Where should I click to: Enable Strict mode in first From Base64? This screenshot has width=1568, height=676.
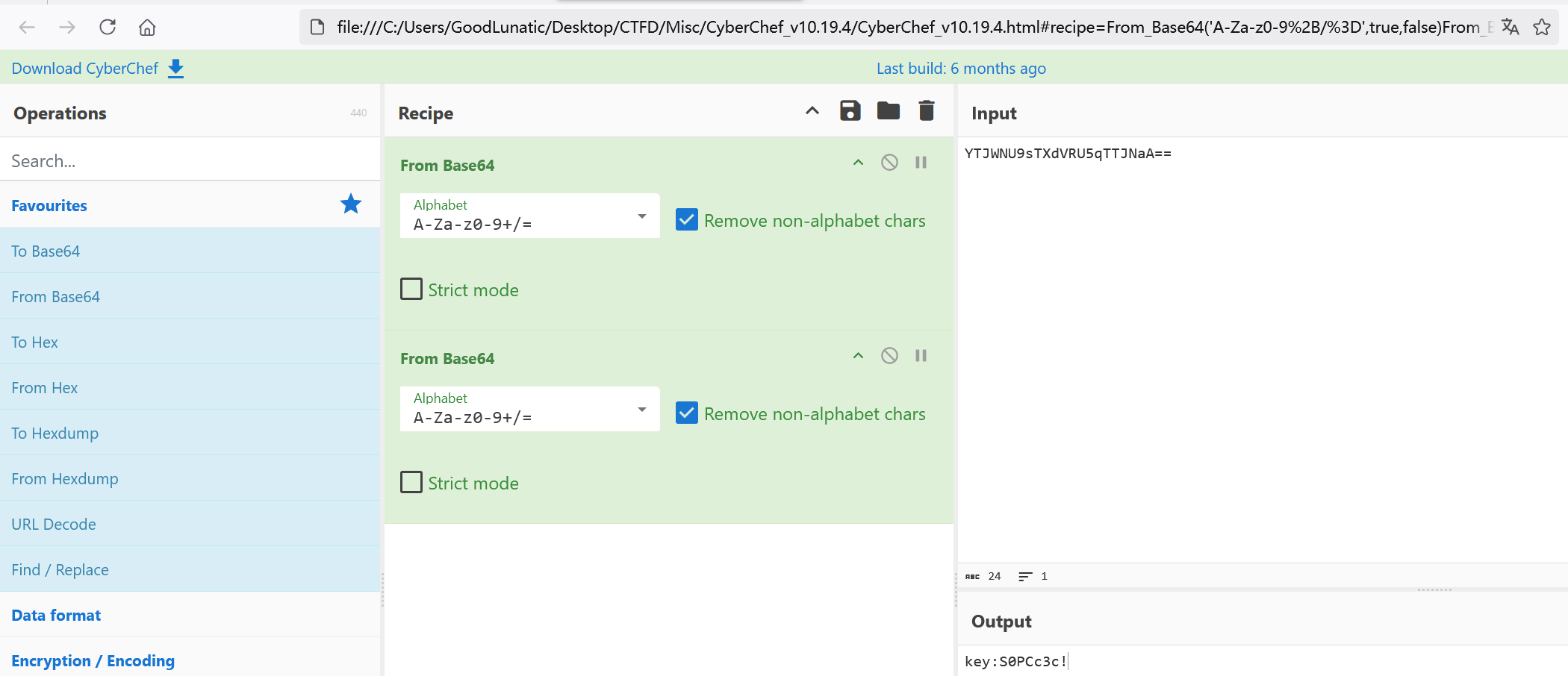tap(411, 289)
